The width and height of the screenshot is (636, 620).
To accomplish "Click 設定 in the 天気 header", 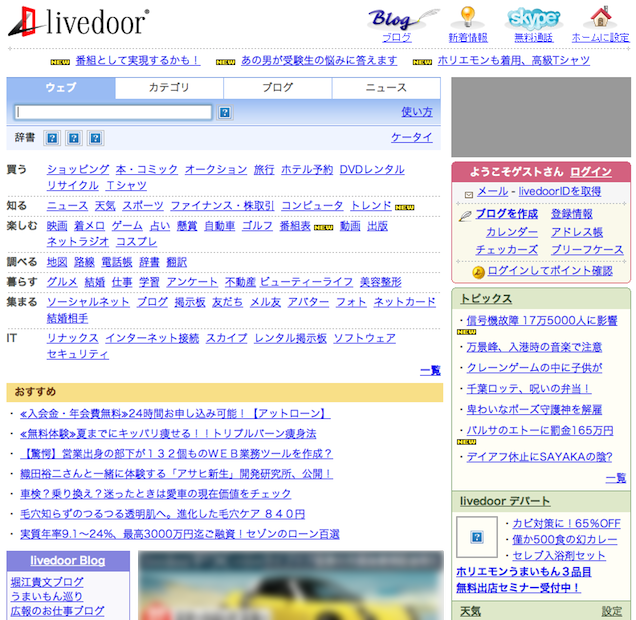I will [x=612, y=611].
